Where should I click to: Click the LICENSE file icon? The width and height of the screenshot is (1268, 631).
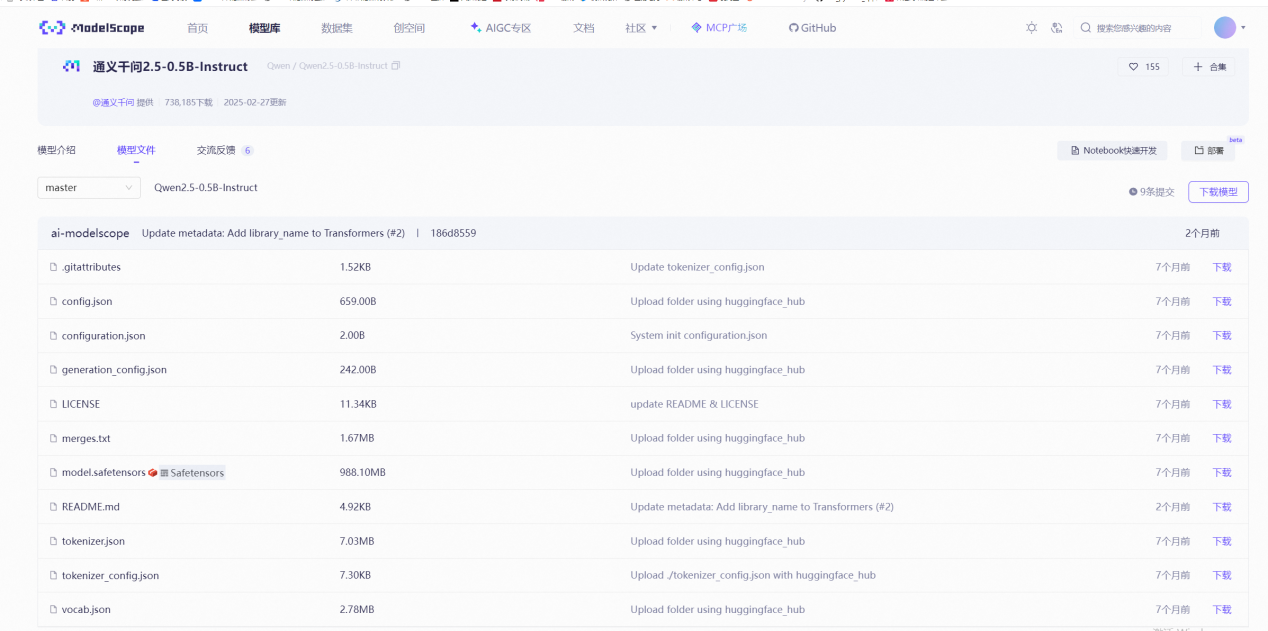pyautogui.click(x=54, y=404)
